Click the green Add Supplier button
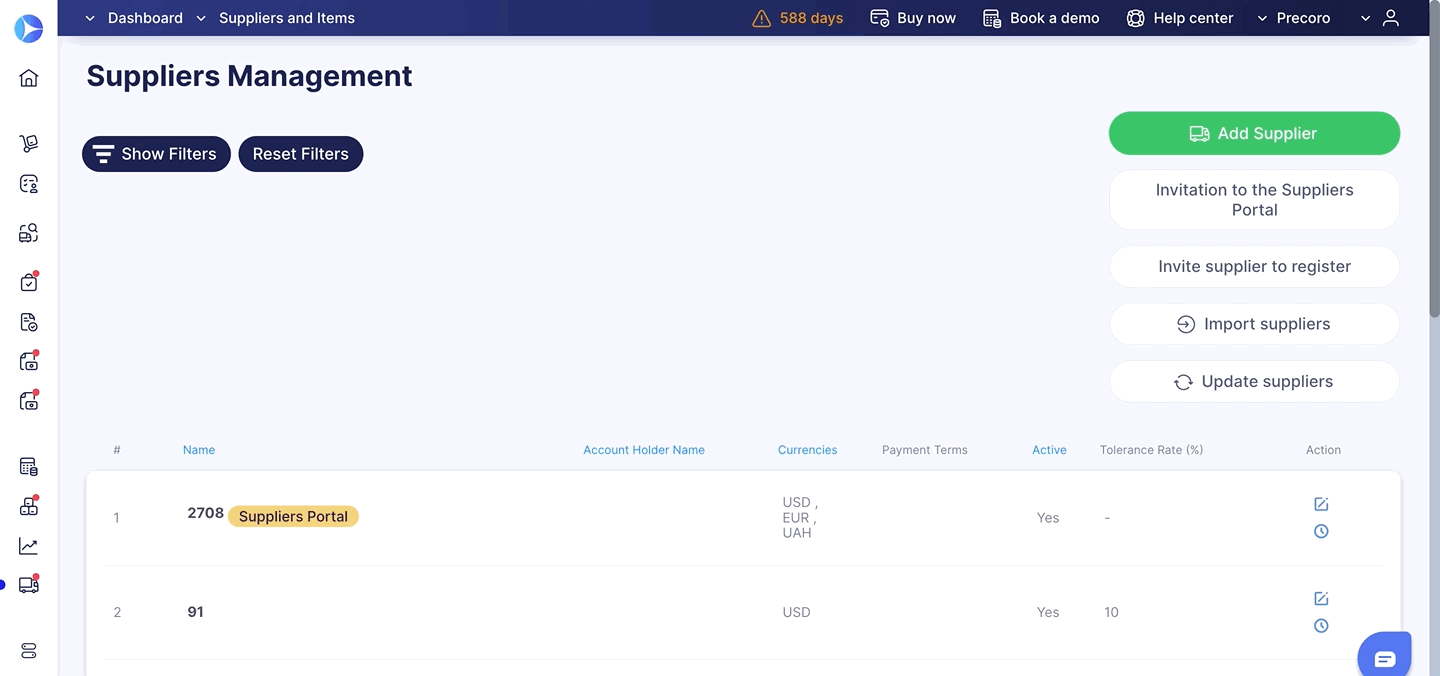1440x676 pixels. tap(1254, 133)
